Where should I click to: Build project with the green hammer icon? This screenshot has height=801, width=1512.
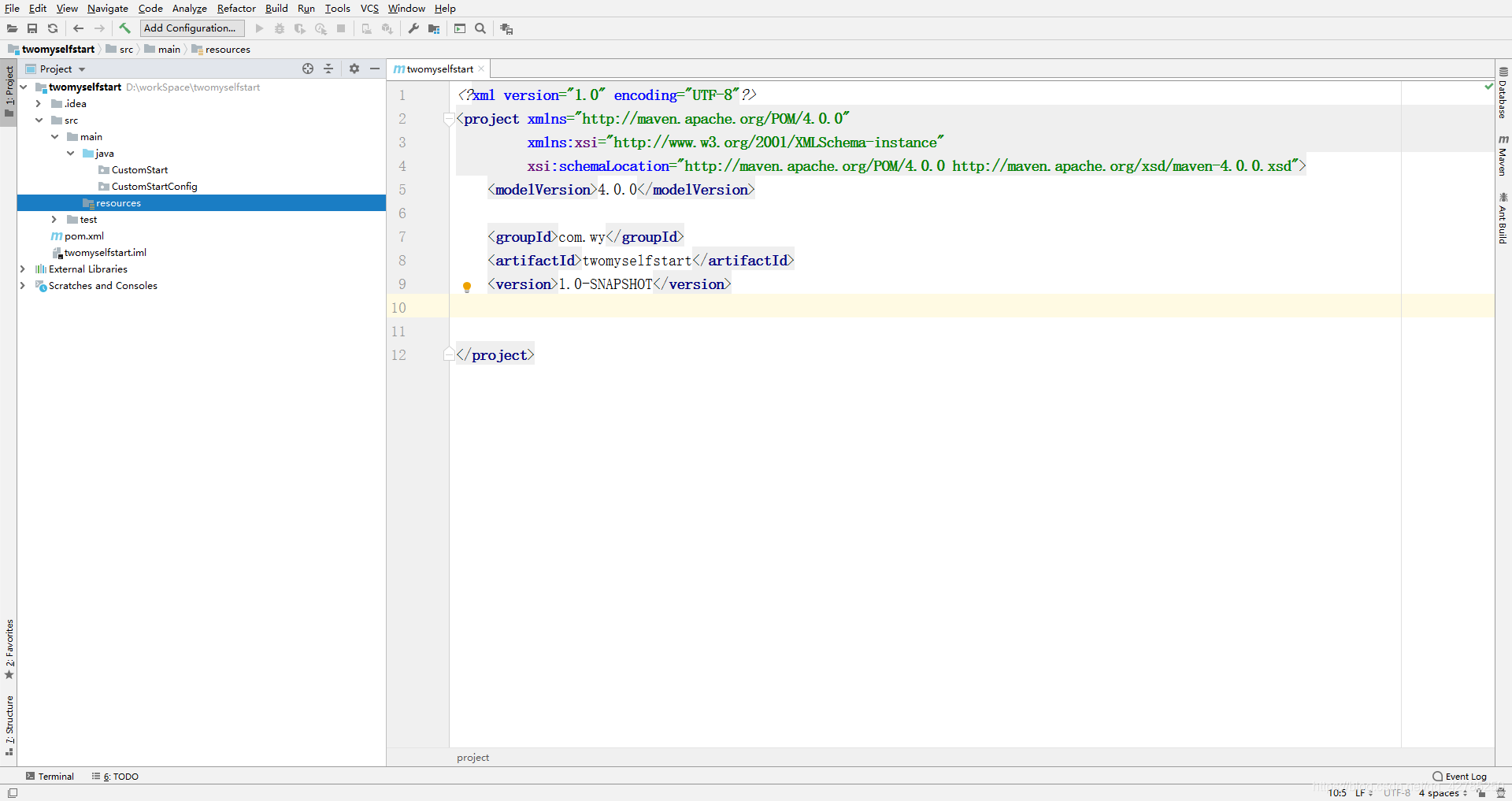tap(125, 28)
